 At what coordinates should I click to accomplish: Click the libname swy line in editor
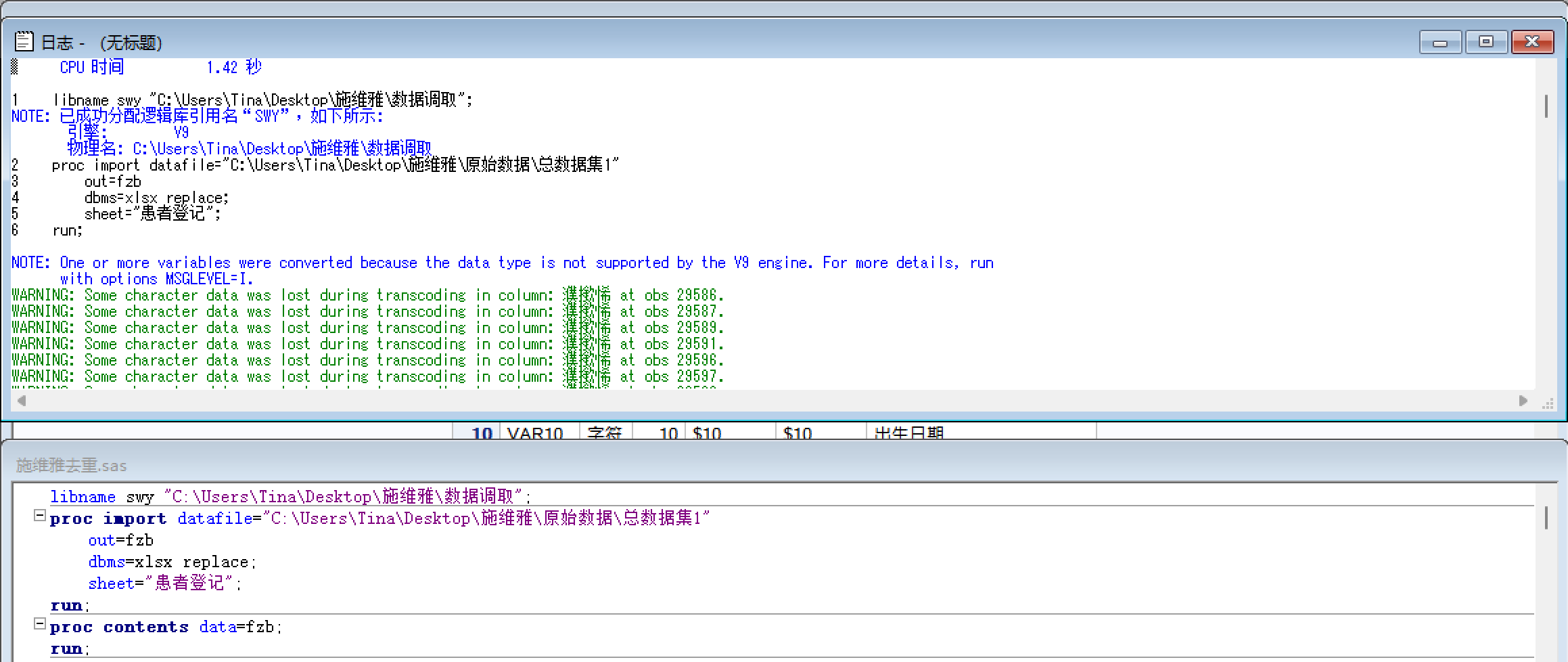pyautogui.click(x=291, y=496)
